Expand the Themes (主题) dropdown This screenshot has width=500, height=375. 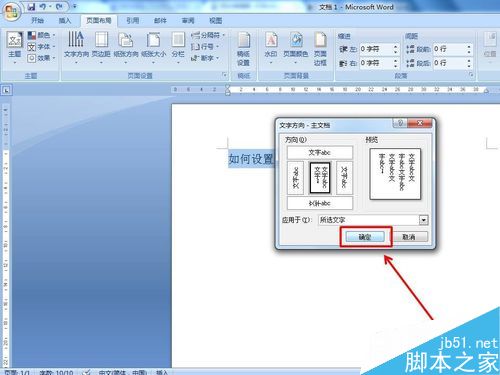tap(15, 48)
